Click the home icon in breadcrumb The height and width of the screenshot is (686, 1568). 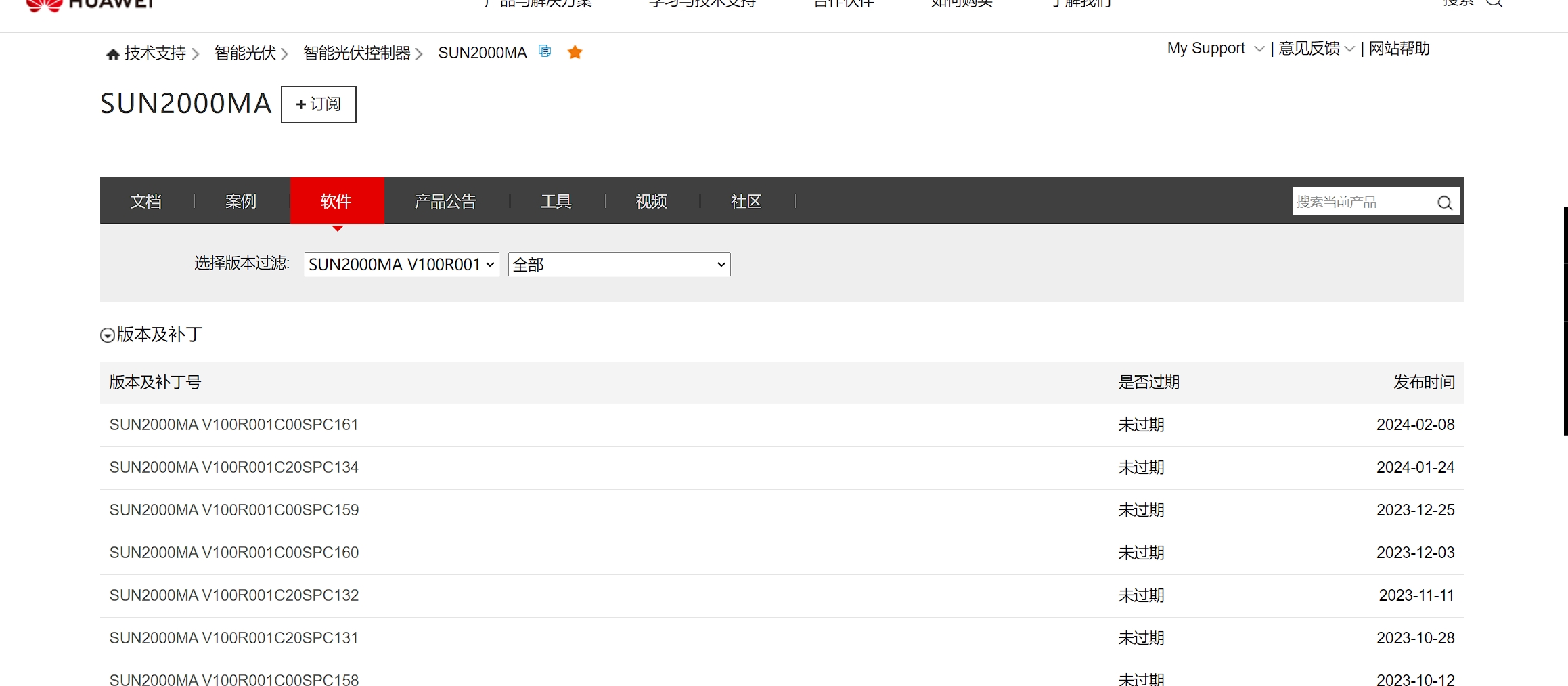point(113,54)
